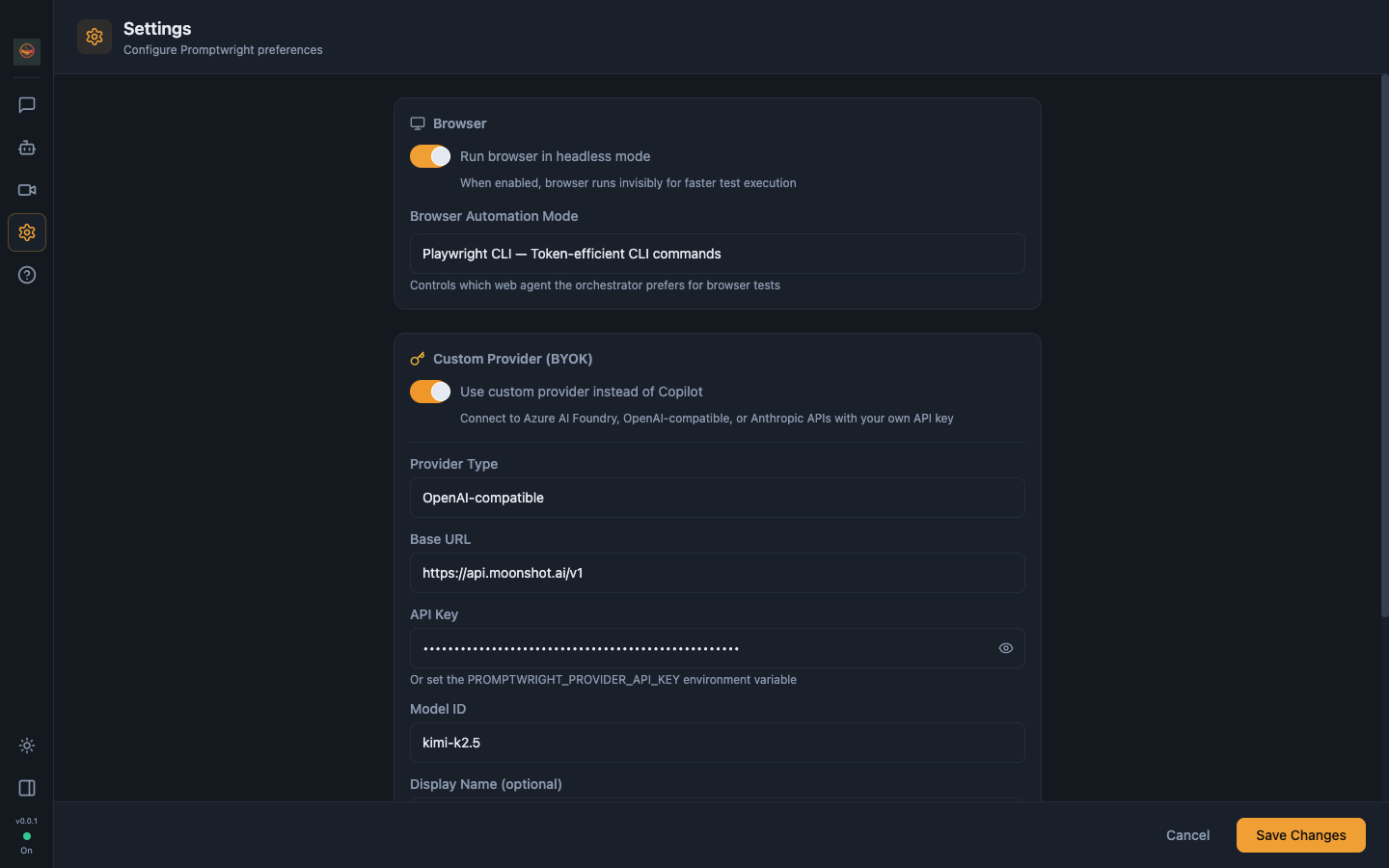
Task: Disable Run browser in headless mode
Action: 430,156
